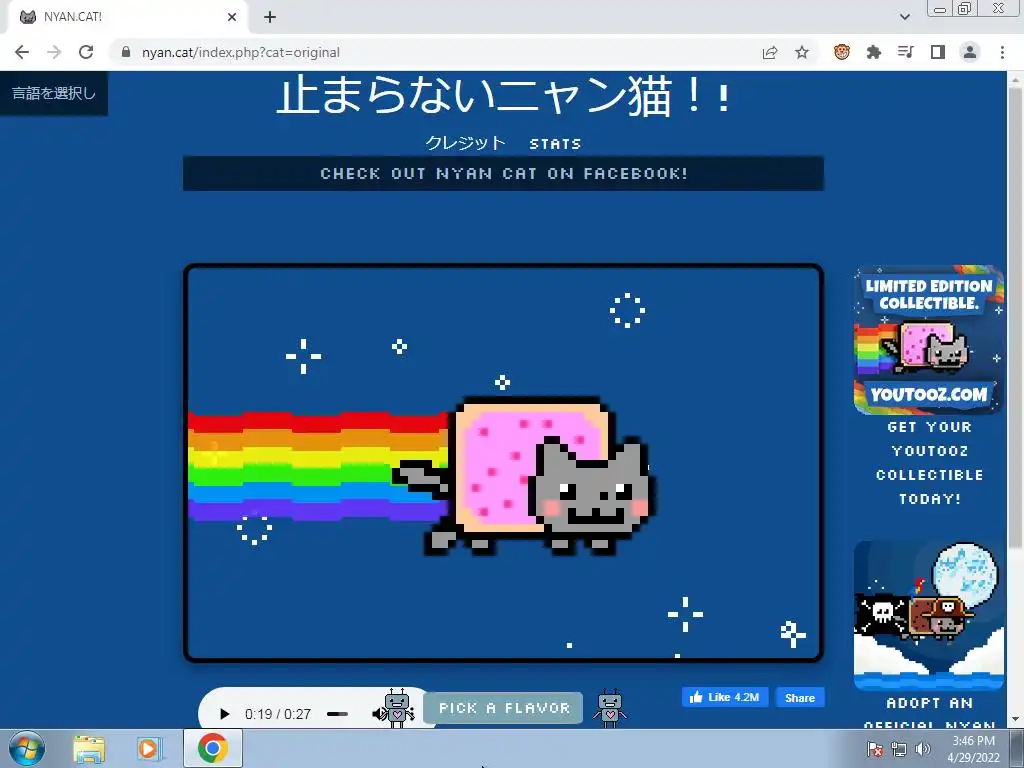Click the browser forward arrow
This screenshot has width=1024, height=768.
(54, 52)
